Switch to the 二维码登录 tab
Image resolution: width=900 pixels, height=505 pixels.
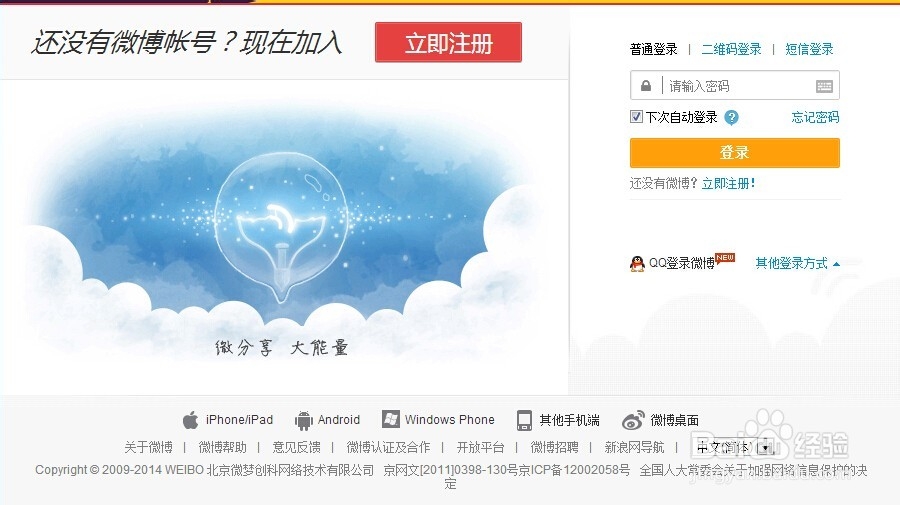pyautogui.click(x=731, y=49)
